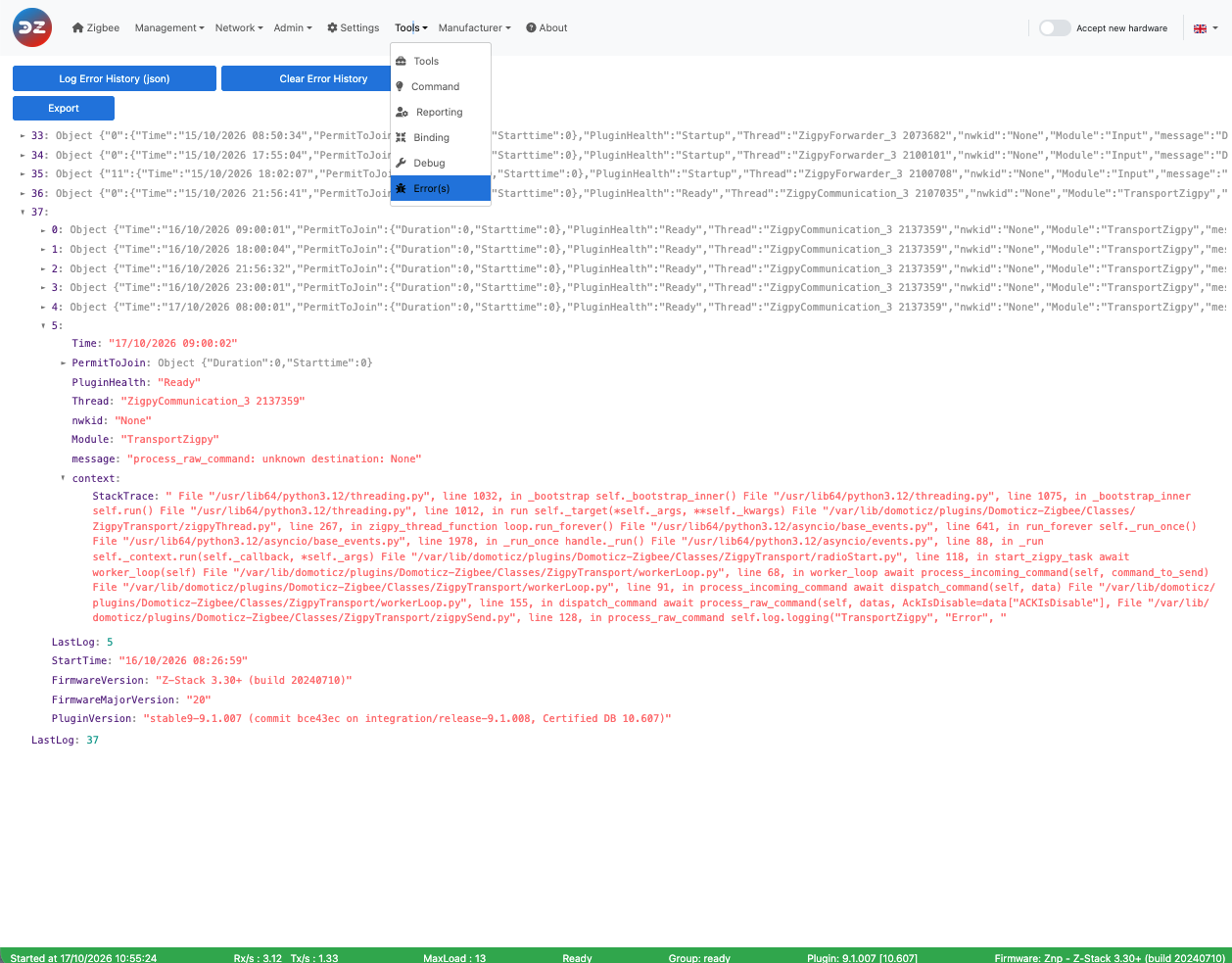Expand the PermitToJoin object
Viewport: 1232px width, 963px height.
tap(64, 363)
